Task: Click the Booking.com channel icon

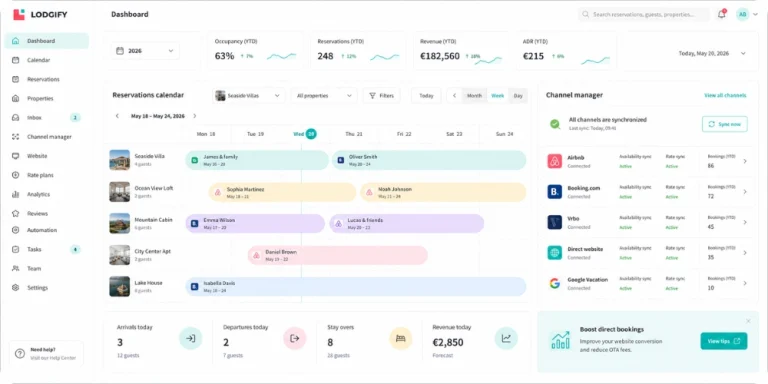Action: pos(554,192)
